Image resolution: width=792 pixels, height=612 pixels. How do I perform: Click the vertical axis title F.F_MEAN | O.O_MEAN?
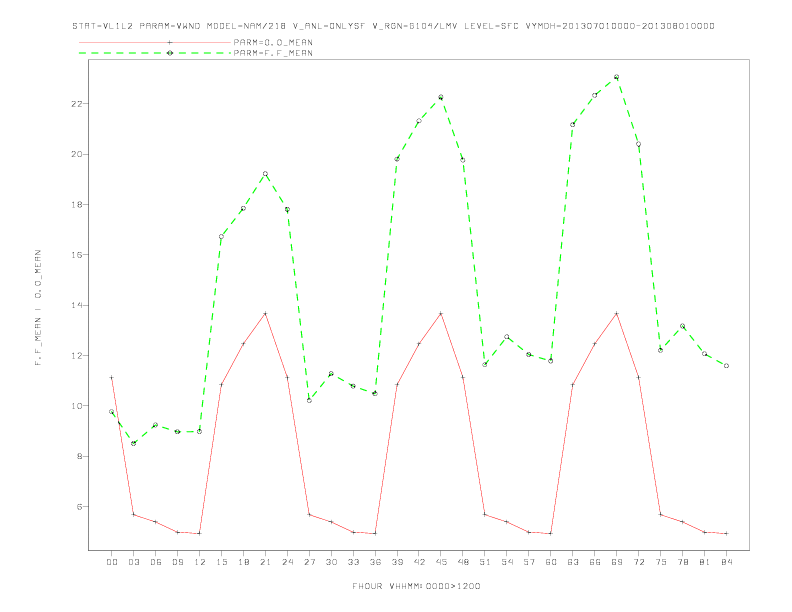pos(38,308)
